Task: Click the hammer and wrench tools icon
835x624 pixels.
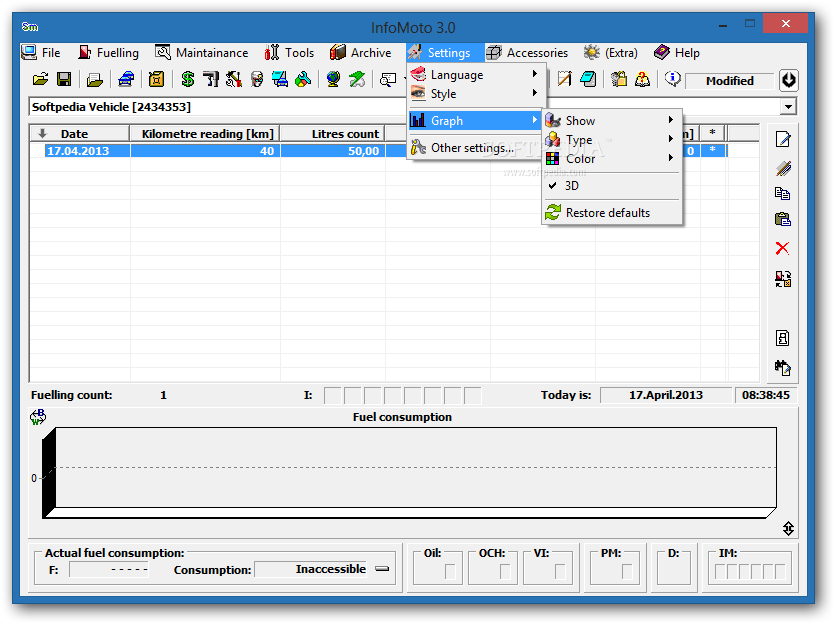Action: pos(234,80)
